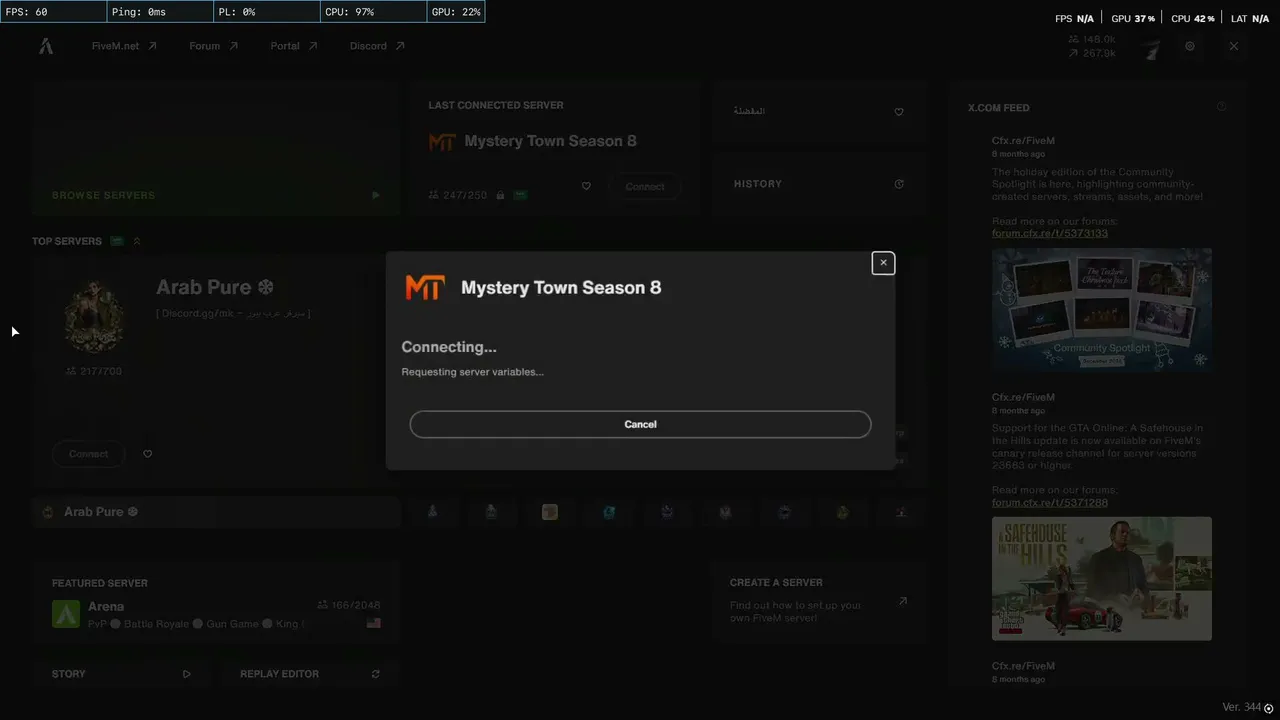Open the FiveM.net external link
1280x720 pixels.
(x=124, y=46)
